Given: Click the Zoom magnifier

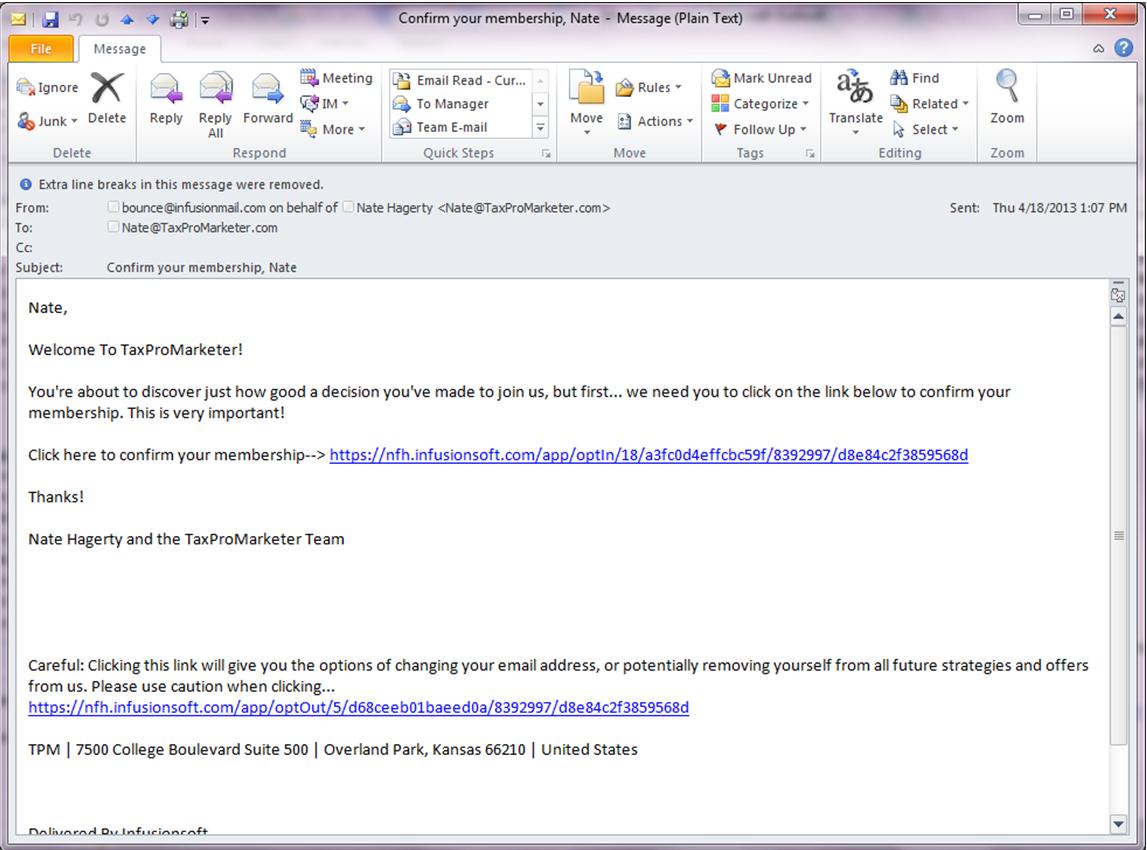Looking at the screenshot, I should 1007,98.
